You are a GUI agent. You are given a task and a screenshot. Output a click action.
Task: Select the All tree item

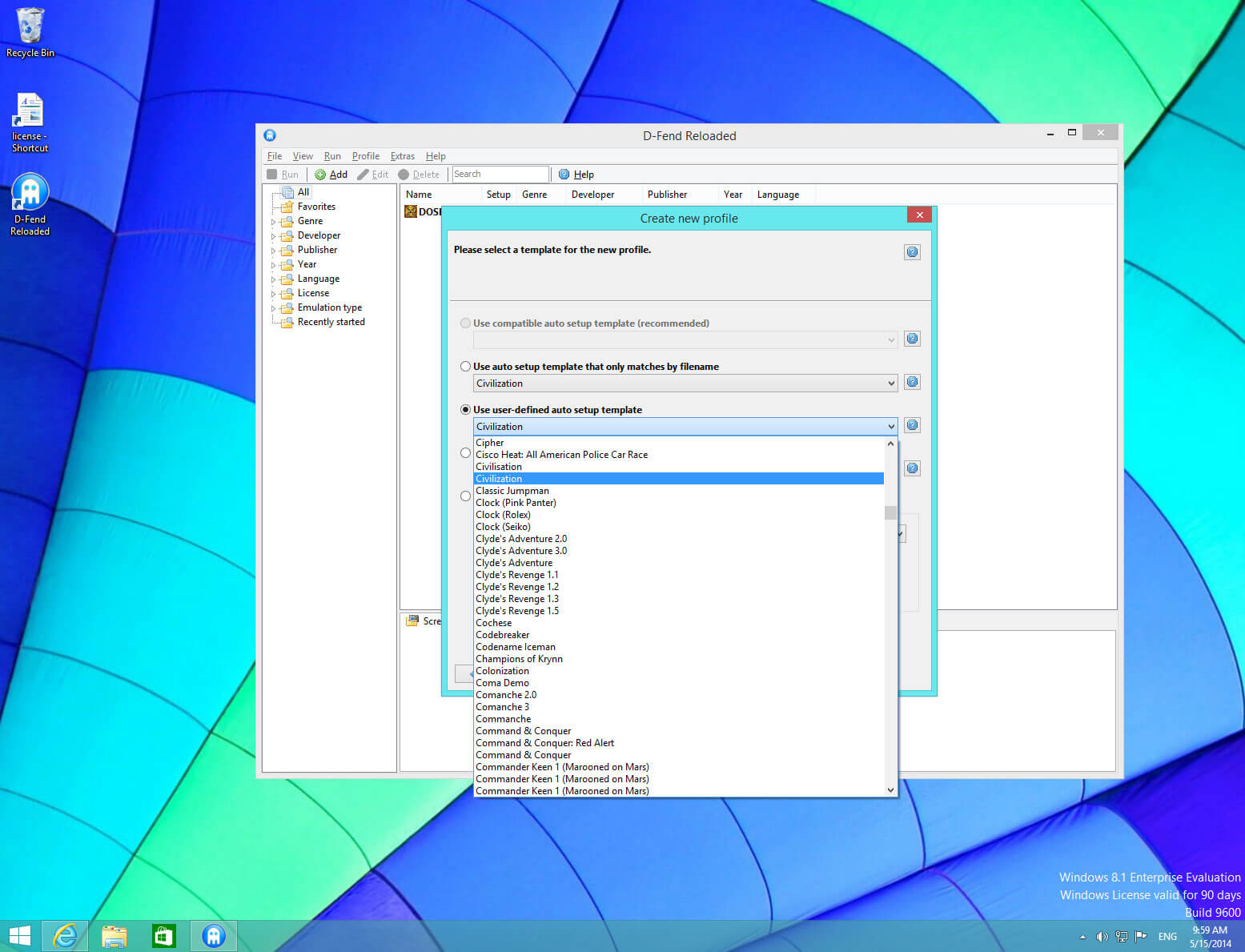[303, 192]
